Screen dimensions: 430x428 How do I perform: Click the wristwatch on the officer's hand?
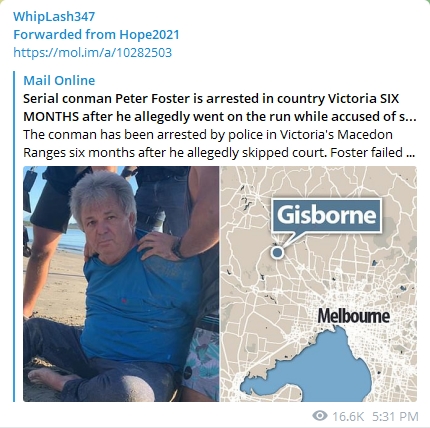(x=178, y=248)
